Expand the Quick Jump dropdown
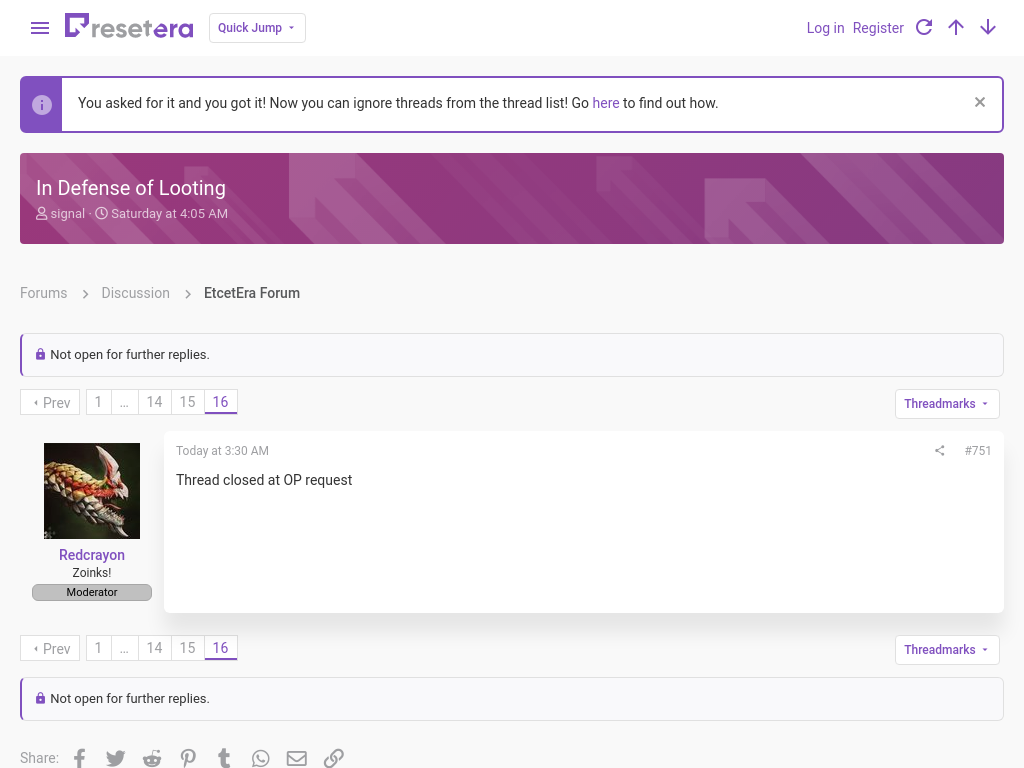This screenshot has width=1024, height=768. coord(257,28)
